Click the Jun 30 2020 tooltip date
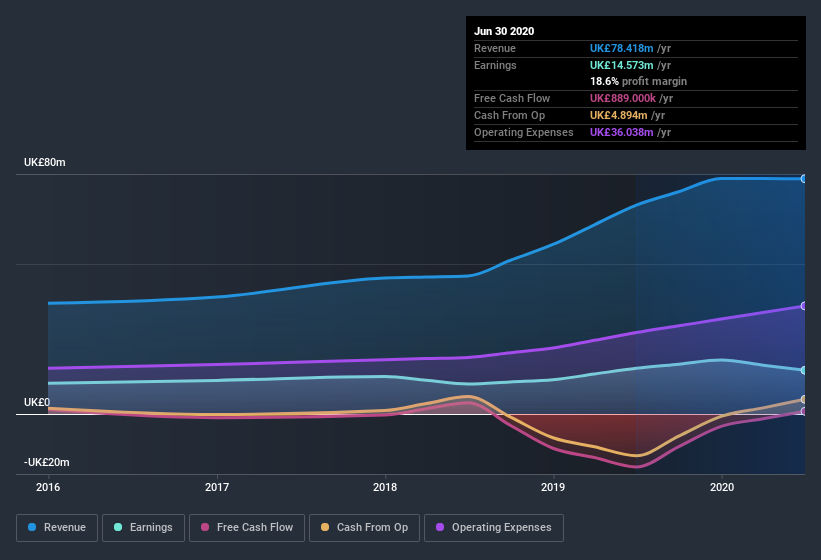This screenshot has width=821, height=560. 504,31
